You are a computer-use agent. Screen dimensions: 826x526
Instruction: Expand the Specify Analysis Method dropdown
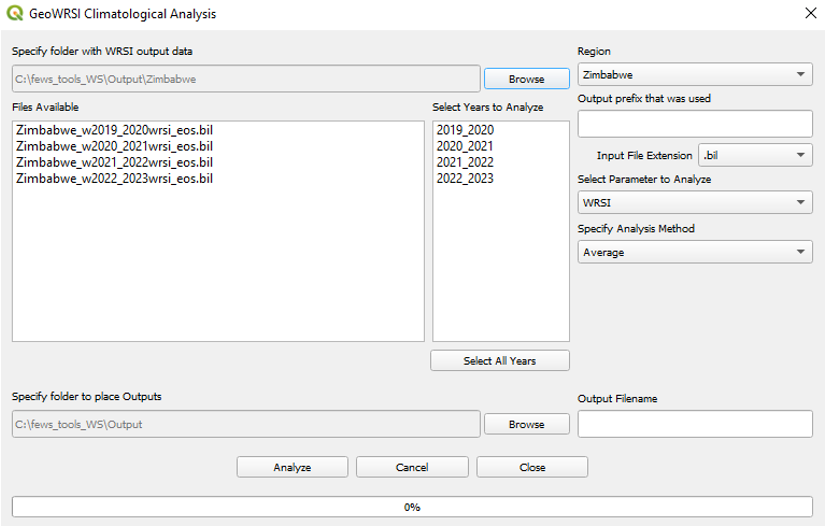tap(694, 252)
